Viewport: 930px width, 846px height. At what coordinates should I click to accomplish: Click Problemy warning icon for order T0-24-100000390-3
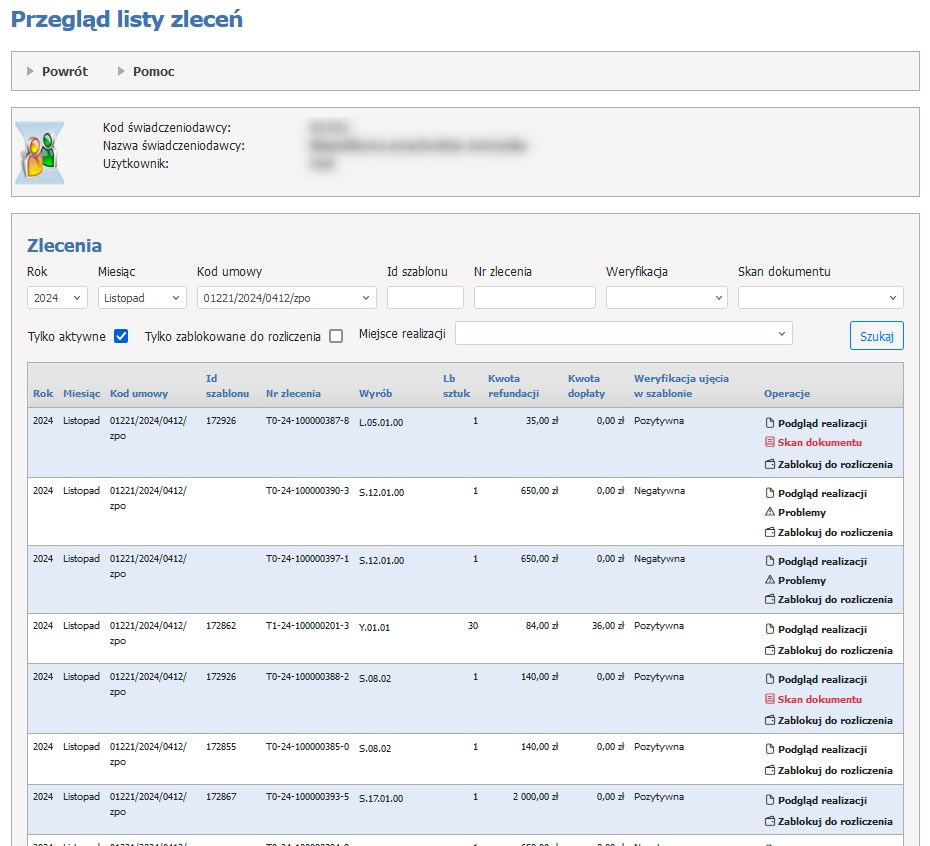point(769,512)
